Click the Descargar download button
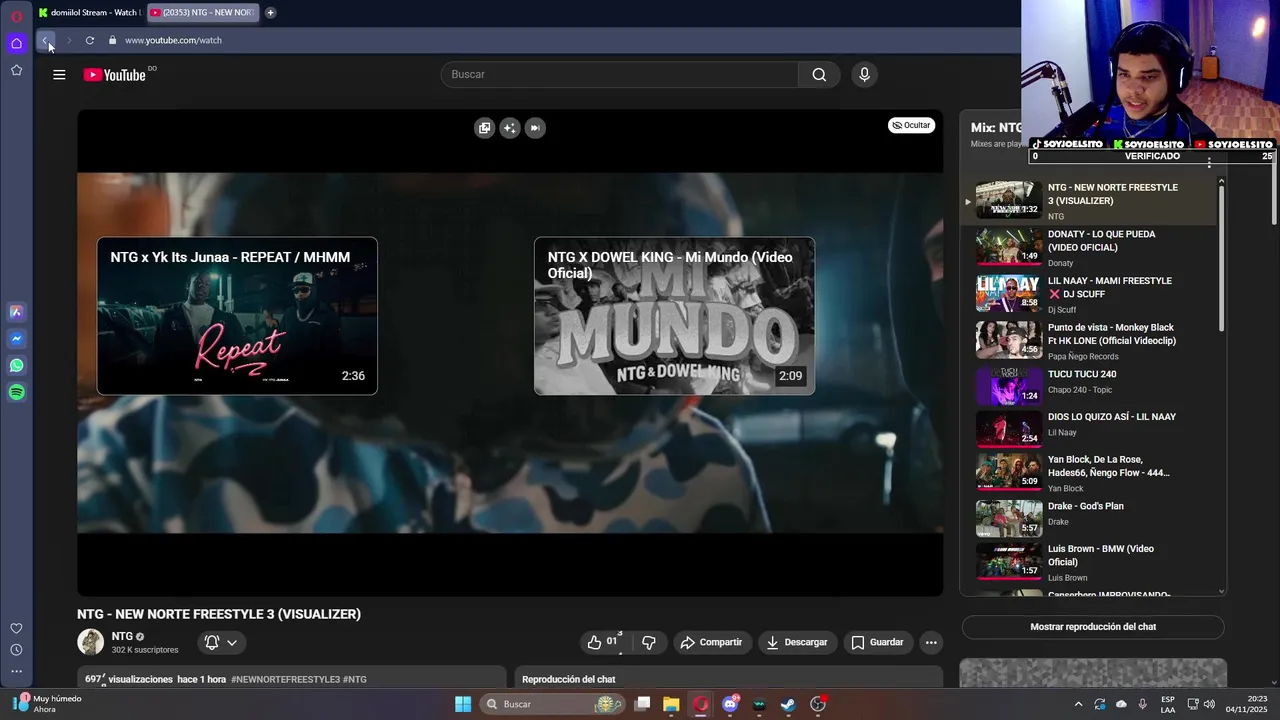This screenshot has width=1280, height=720. point(797,642)
